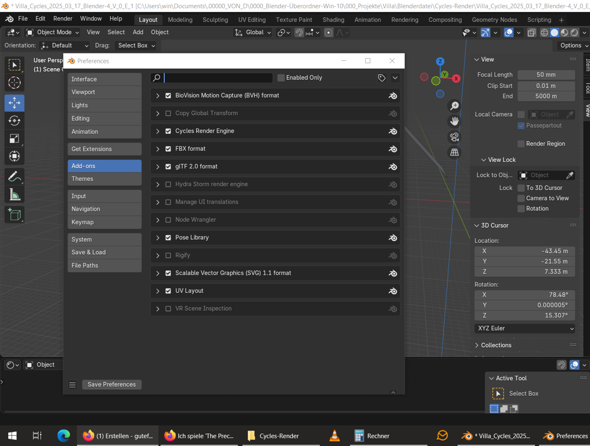The image size is (590, 446).
Task: Click the add-on tag filter icon
Action: [x=382, y=78]
